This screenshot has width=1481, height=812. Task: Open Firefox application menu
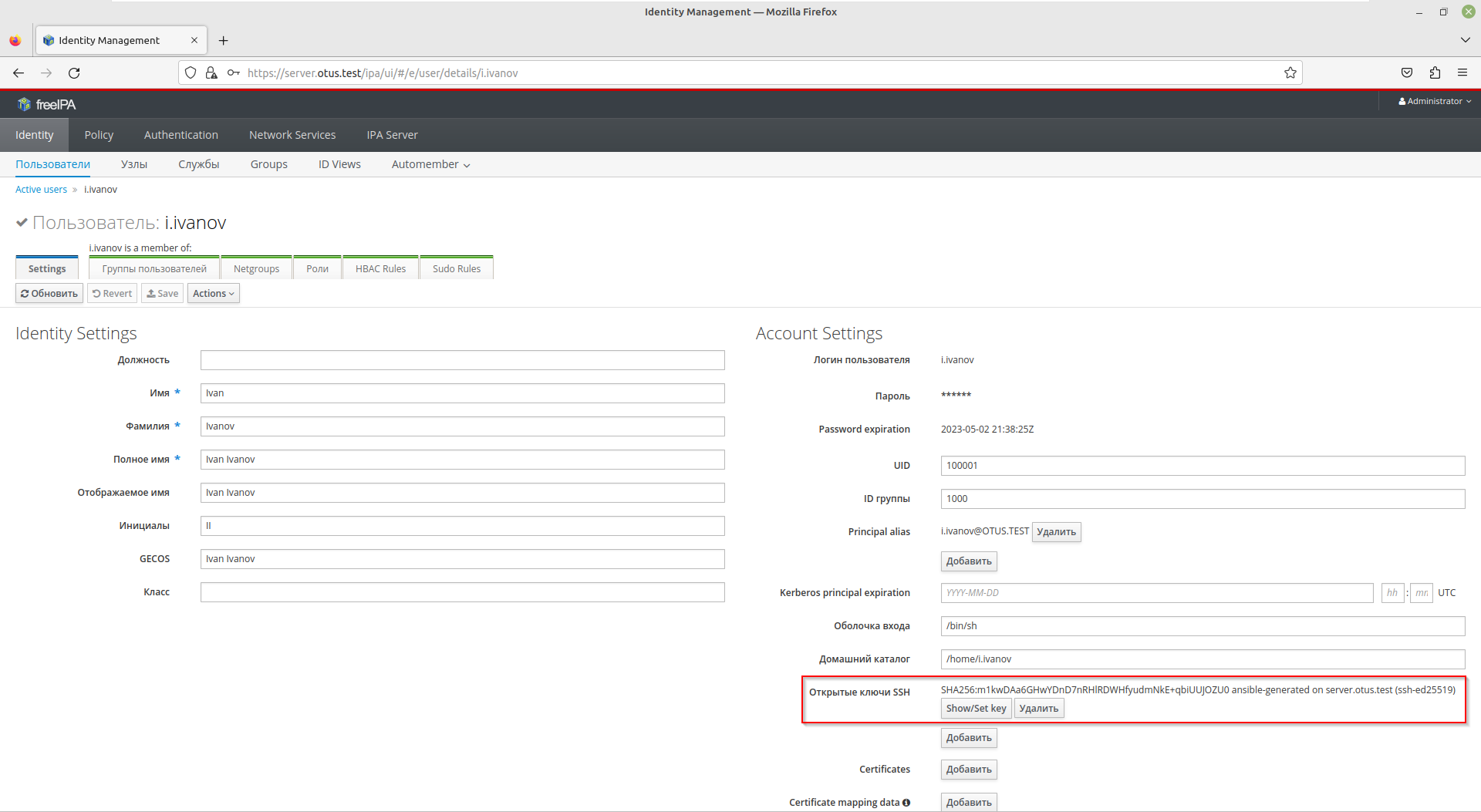coord(1462,72)
